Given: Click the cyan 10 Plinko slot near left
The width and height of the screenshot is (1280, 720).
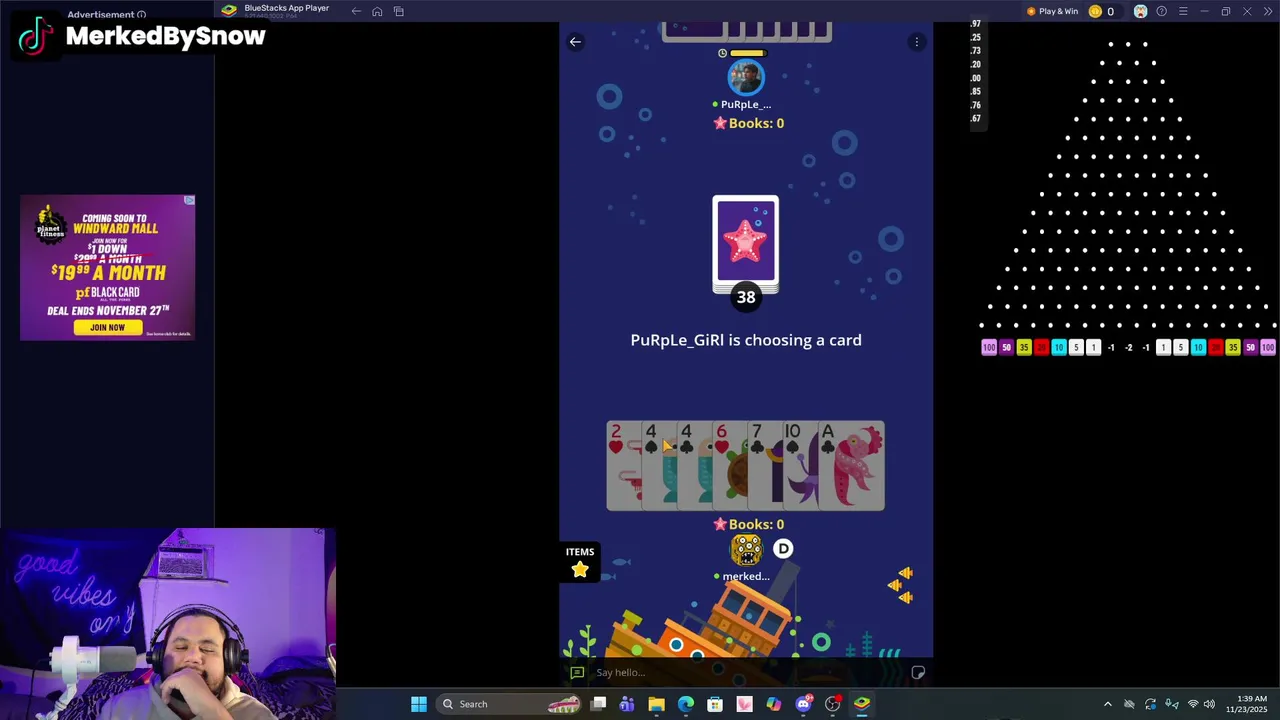Looking at the screenshot, I should [x=1058, y=347].
